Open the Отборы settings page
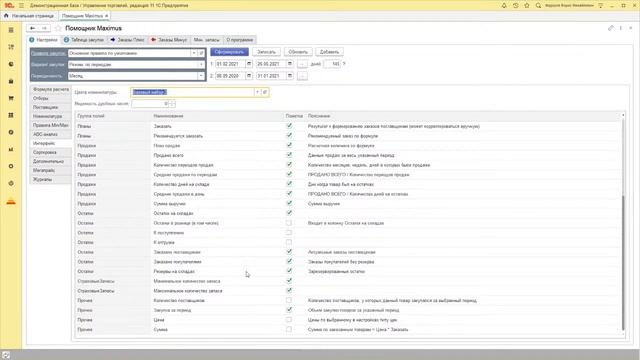Screen dimensions: 640x360 (x=51, y=98)
